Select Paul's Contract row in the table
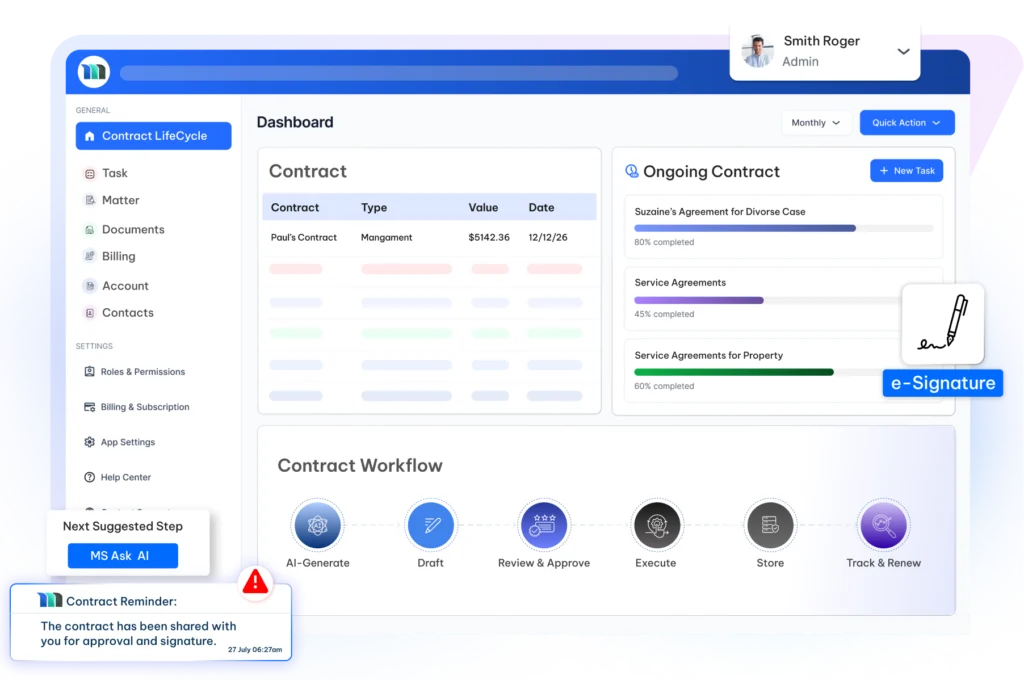 [x=304, y=238]
